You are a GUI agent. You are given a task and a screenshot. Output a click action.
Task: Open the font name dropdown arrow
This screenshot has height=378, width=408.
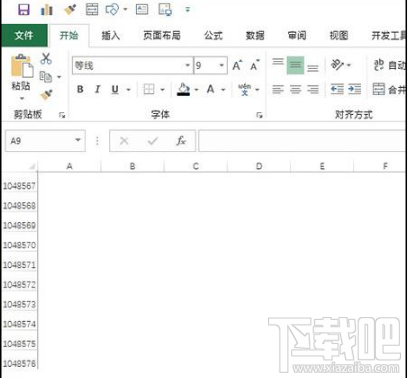pyautogui.click(x=188, y=65)
